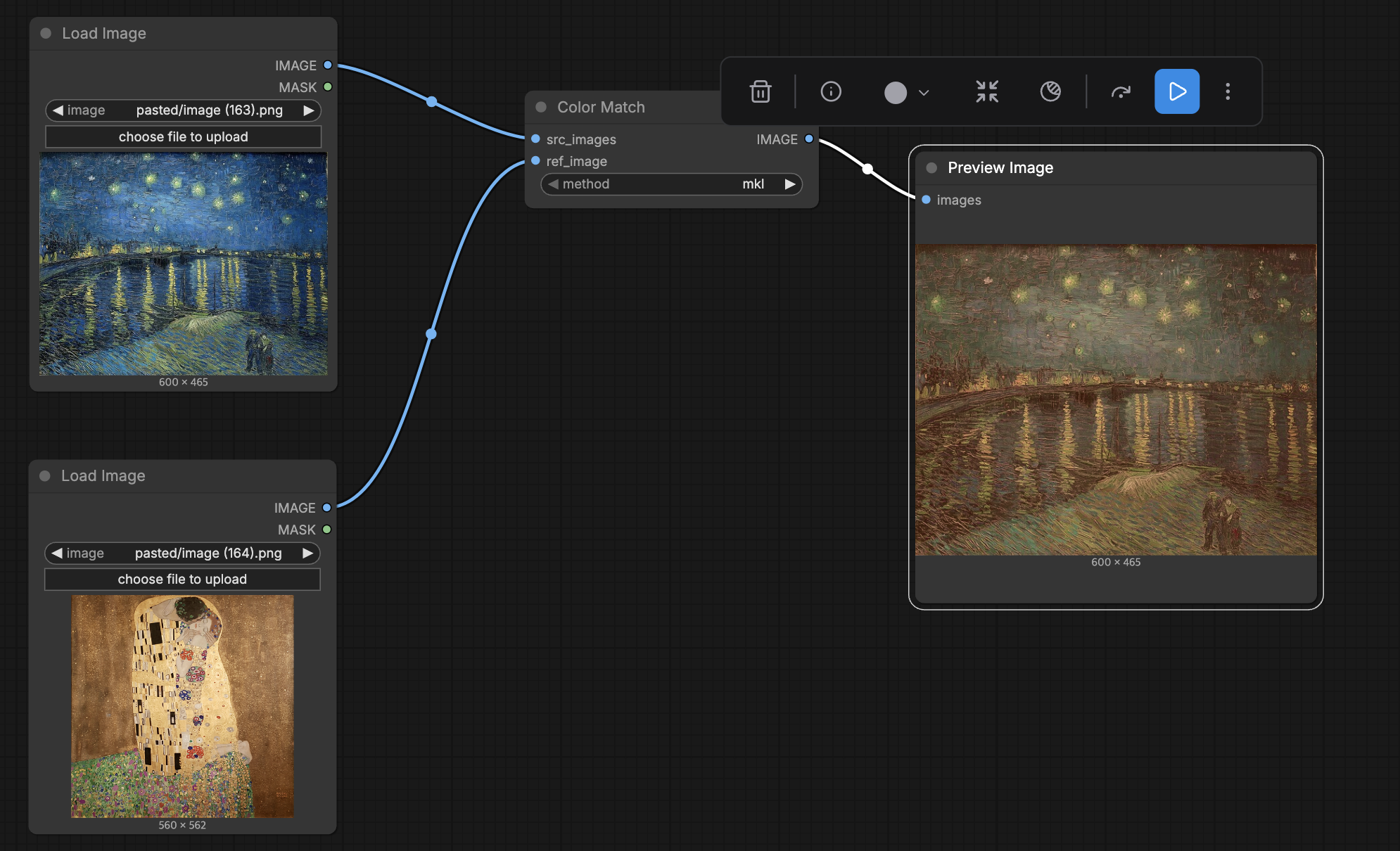Screen dimensions: 1400x851
Task: Toggle the Color Match node collapse dot
Action: tap(541, 107)
